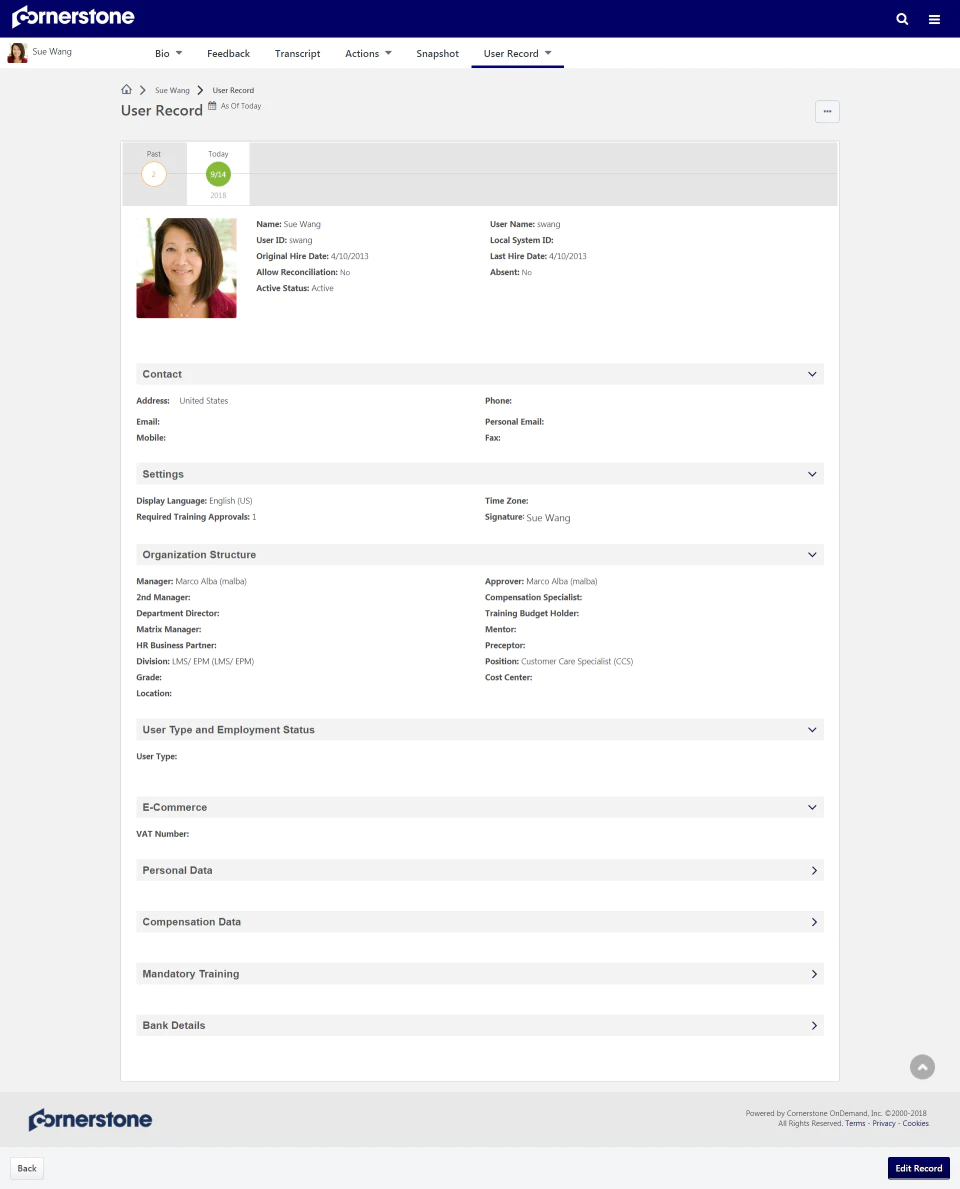This screenshot has height=1189, width=960.
Task: Expand the Personal Data section
Action: point(480,870)
